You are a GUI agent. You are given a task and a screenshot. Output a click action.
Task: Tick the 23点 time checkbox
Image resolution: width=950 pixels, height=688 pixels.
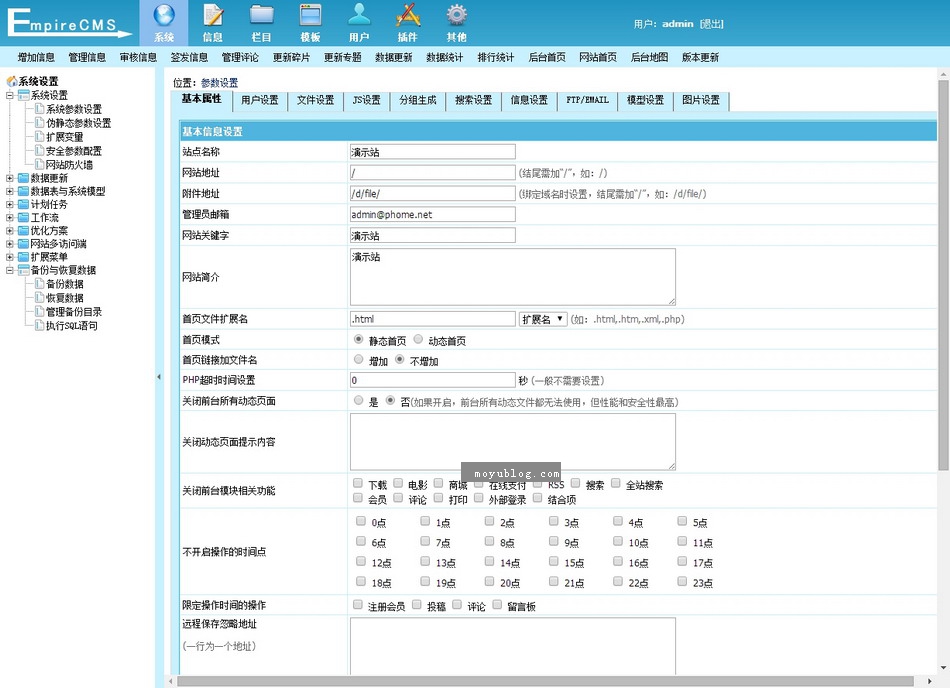[682, 581]
